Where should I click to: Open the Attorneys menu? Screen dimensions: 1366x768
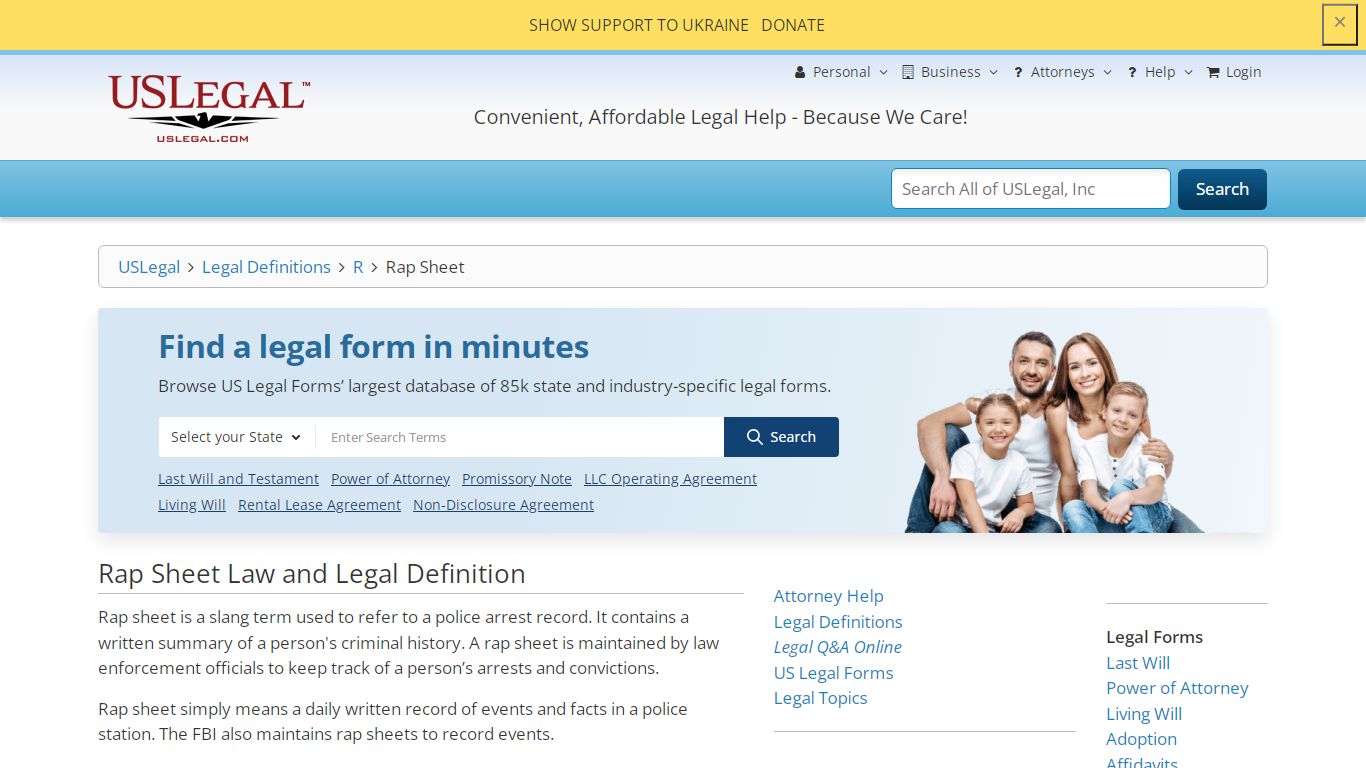[x=1062, y=72]
